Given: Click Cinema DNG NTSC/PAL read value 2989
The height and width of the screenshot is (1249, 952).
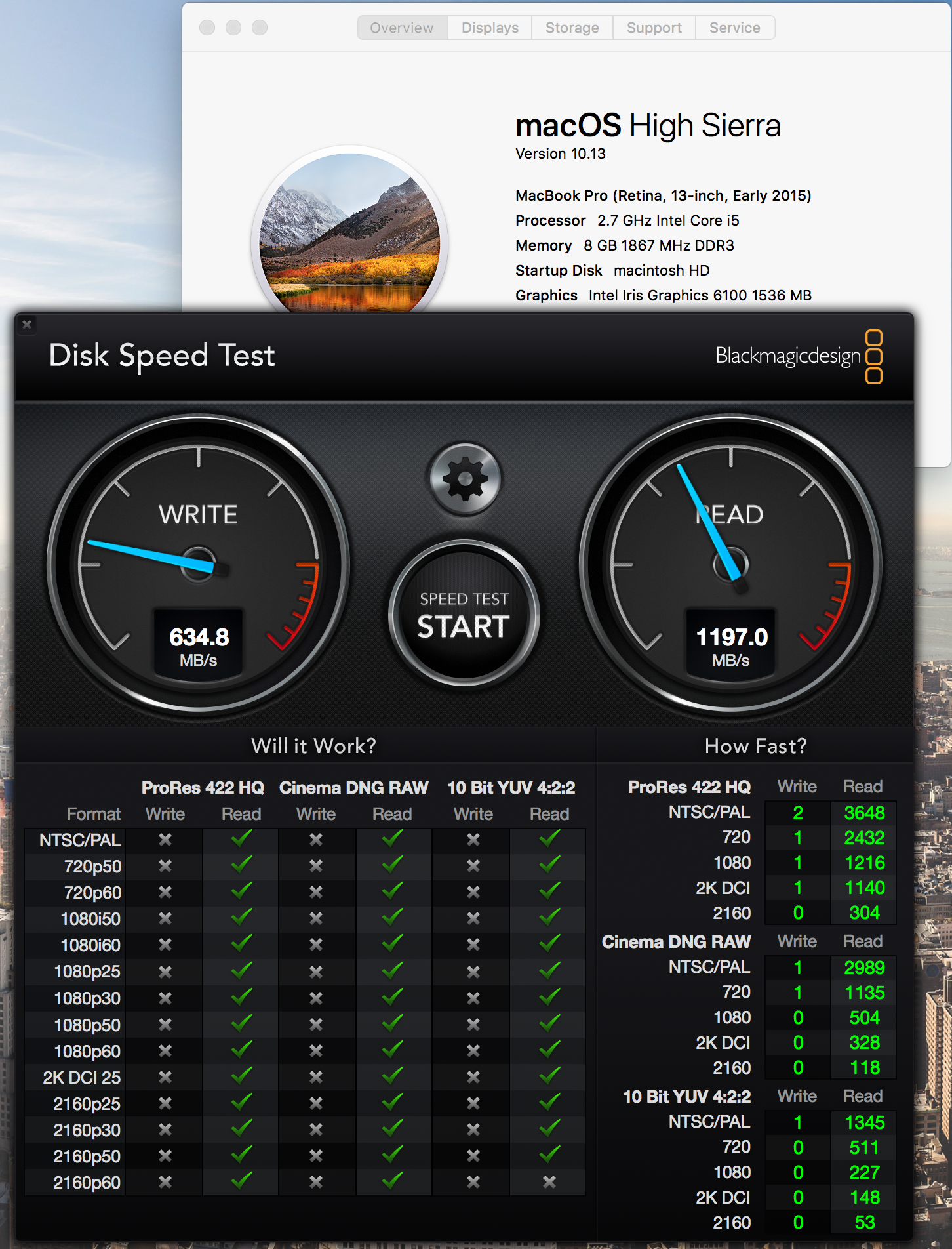Looking at the screenshot, I should (864, 968).
